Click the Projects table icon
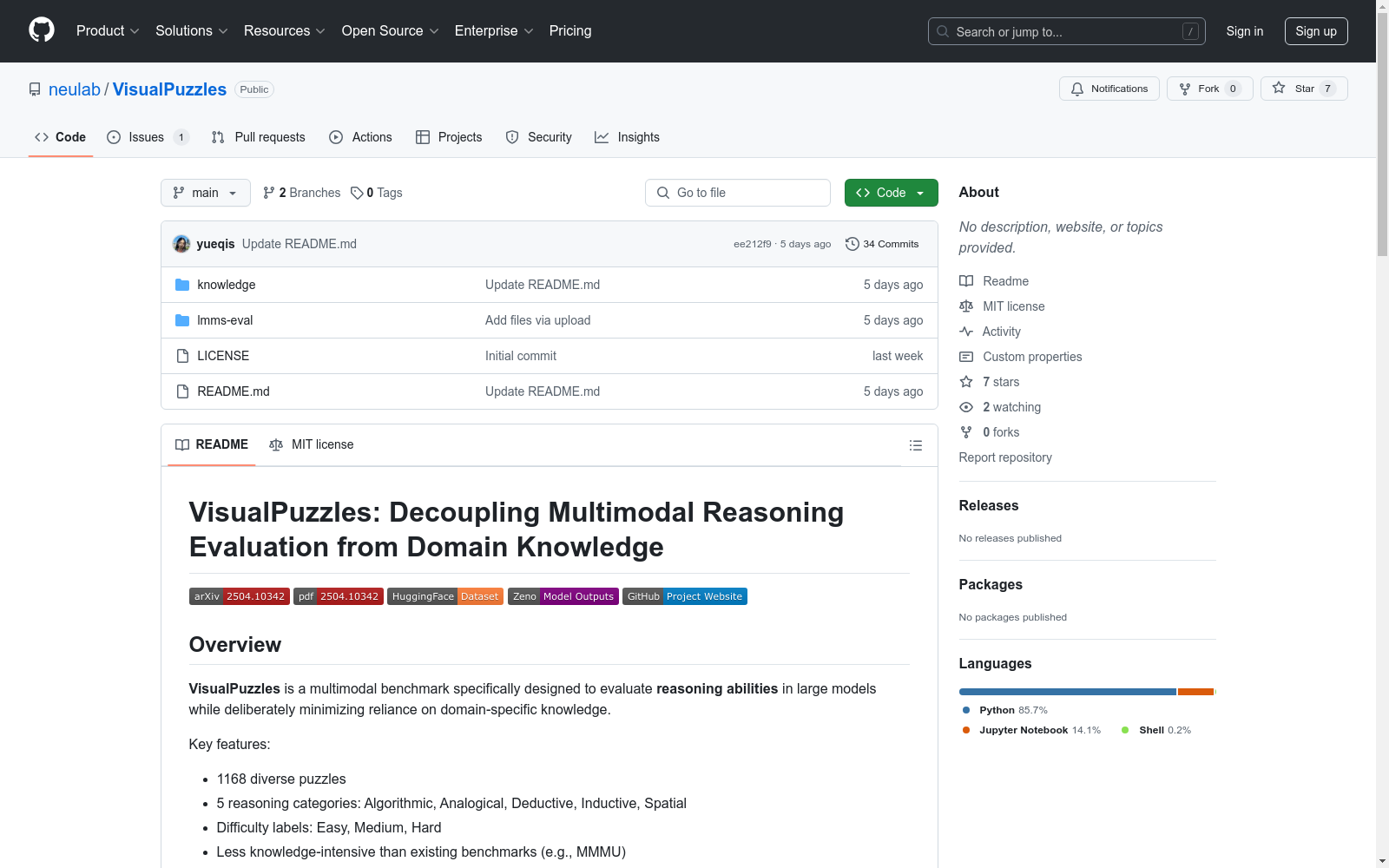The height and width of the screenshot is (868, 1389). point(423,137)
